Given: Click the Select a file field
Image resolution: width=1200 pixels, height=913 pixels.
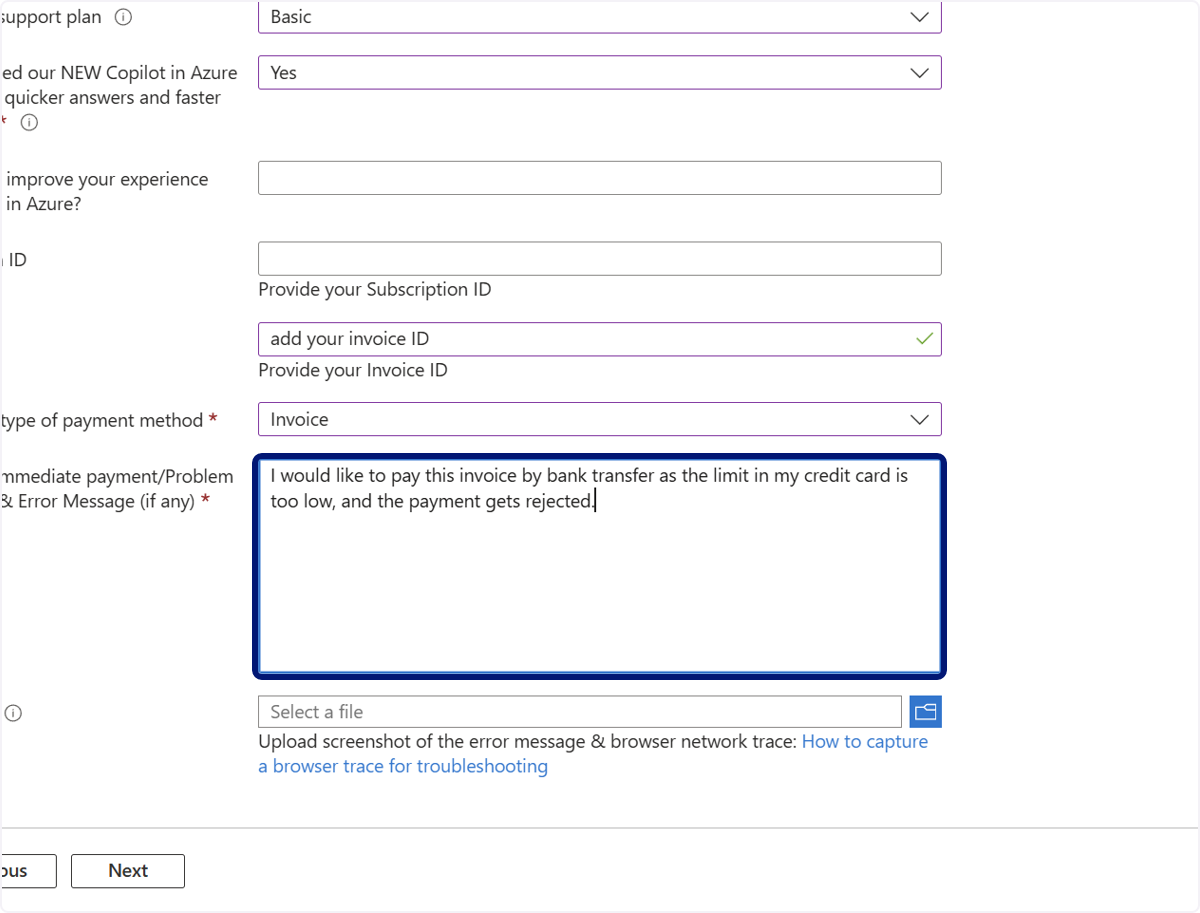Looking at the screenshot, I should (x=580, y=712).
